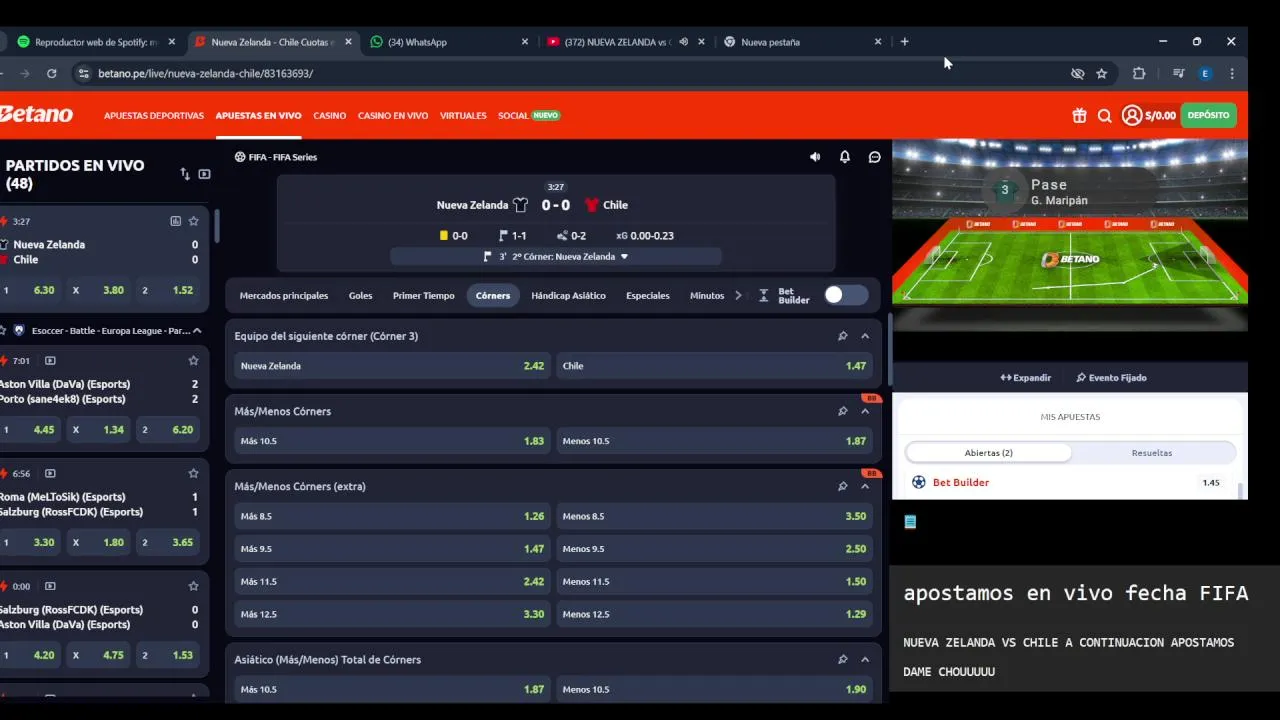
Task: Open the Apuestas Deportivas menu
Action: click(154, 116)
